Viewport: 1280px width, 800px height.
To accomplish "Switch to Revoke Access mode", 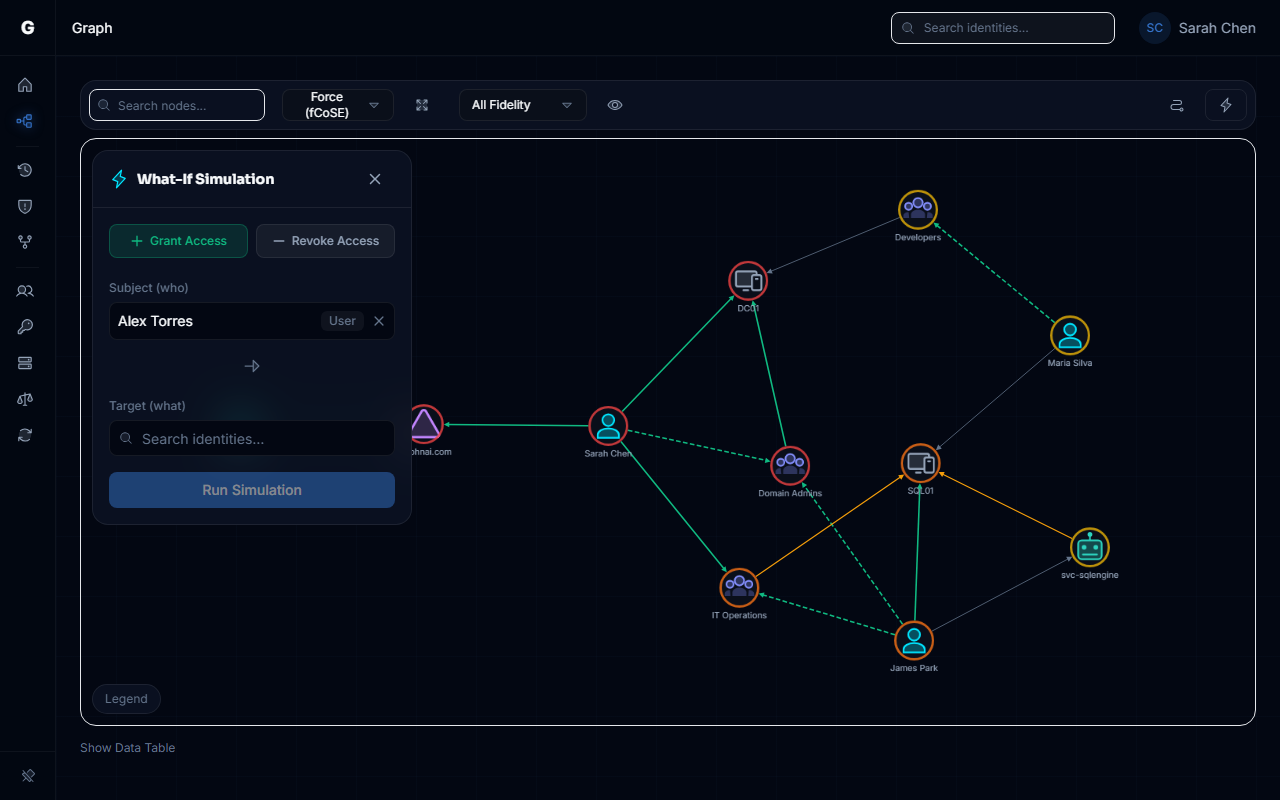I will [x=325, y=241].
